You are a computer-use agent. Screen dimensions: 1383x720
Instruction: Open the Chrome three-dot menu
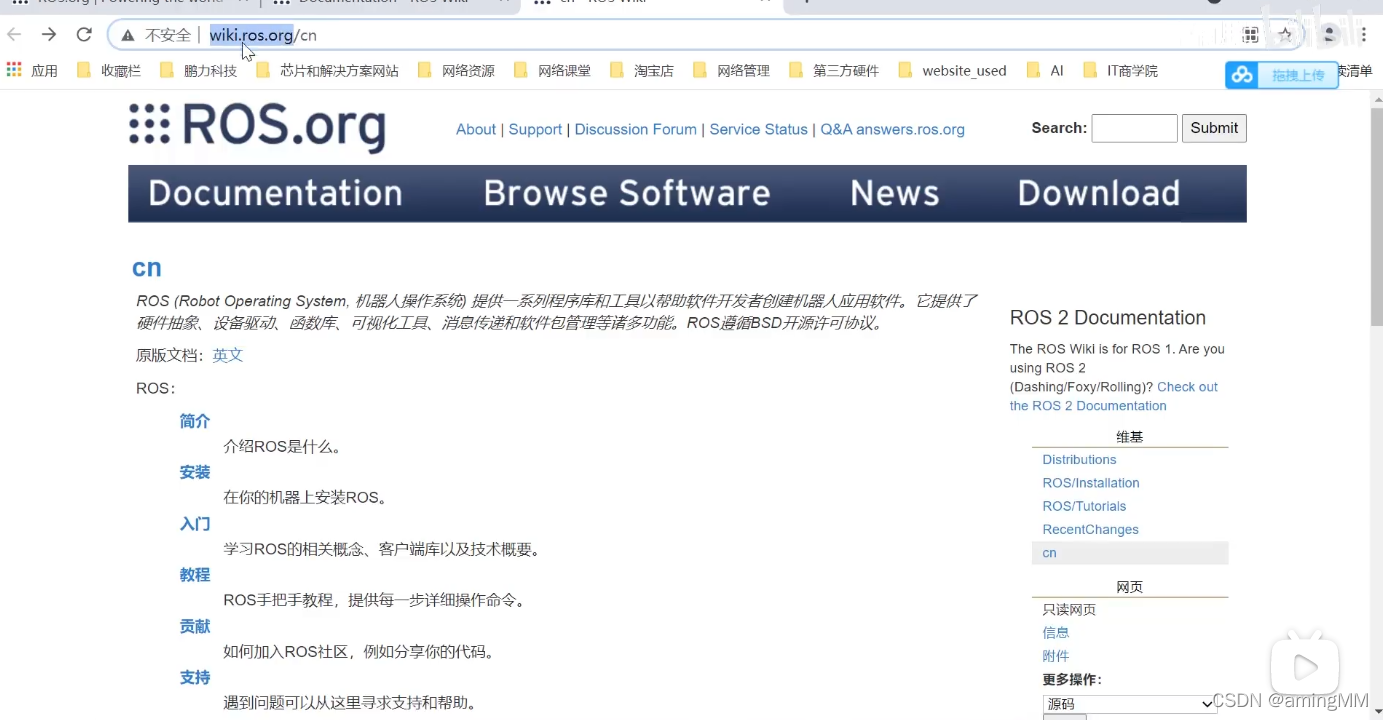1364,35
